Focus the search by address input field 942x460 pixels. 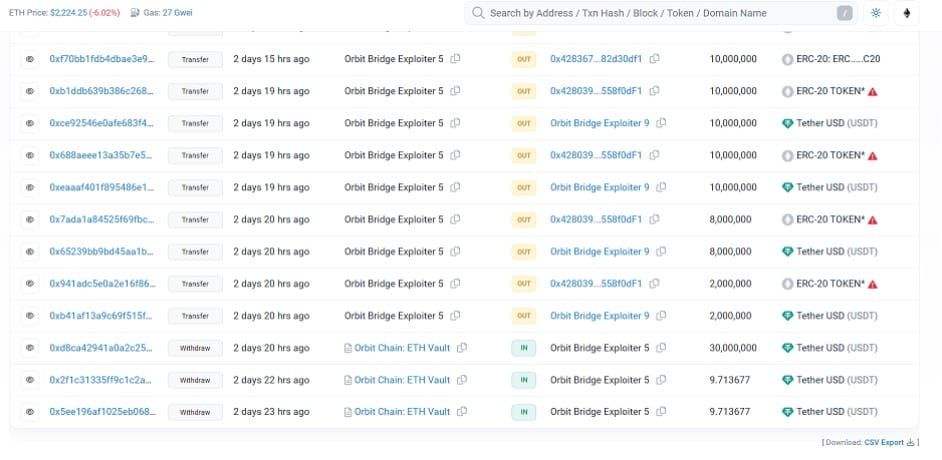661,13
